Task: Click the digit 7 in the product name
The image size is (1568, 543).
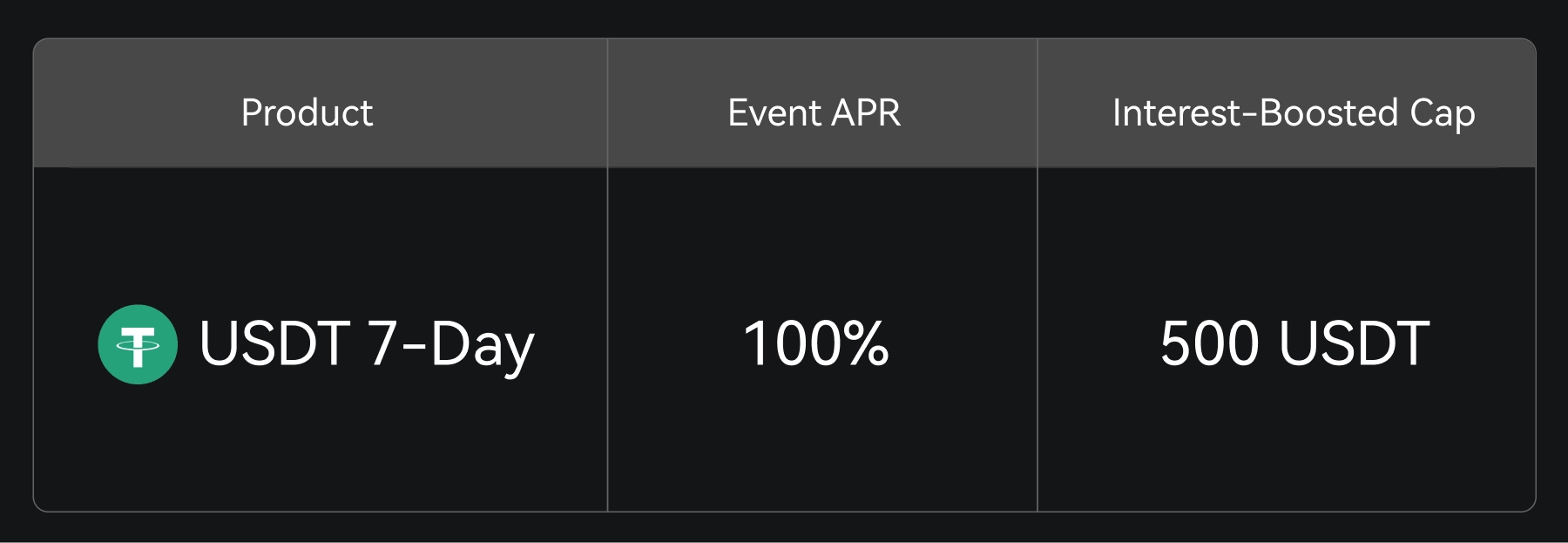Action: coord(383,343)
